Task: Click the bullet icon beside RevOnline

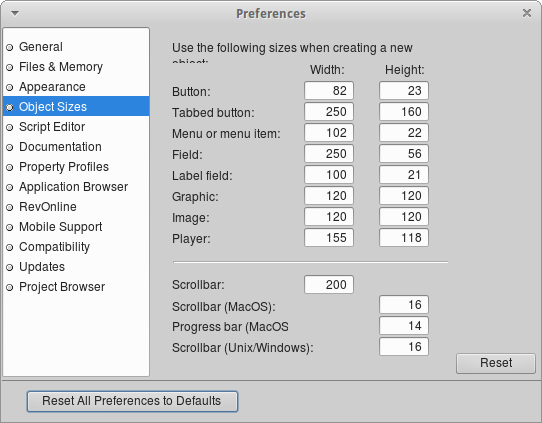Action: 10,208
